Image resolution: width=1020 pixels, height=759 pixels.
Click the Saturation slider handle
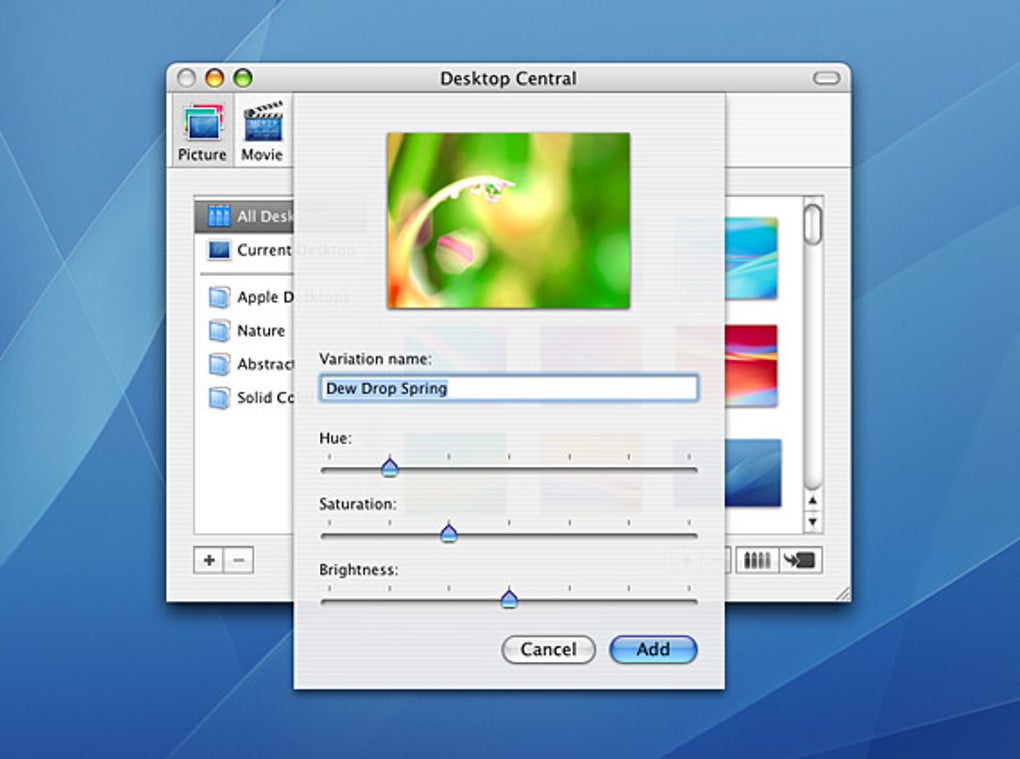pos(449,533)
